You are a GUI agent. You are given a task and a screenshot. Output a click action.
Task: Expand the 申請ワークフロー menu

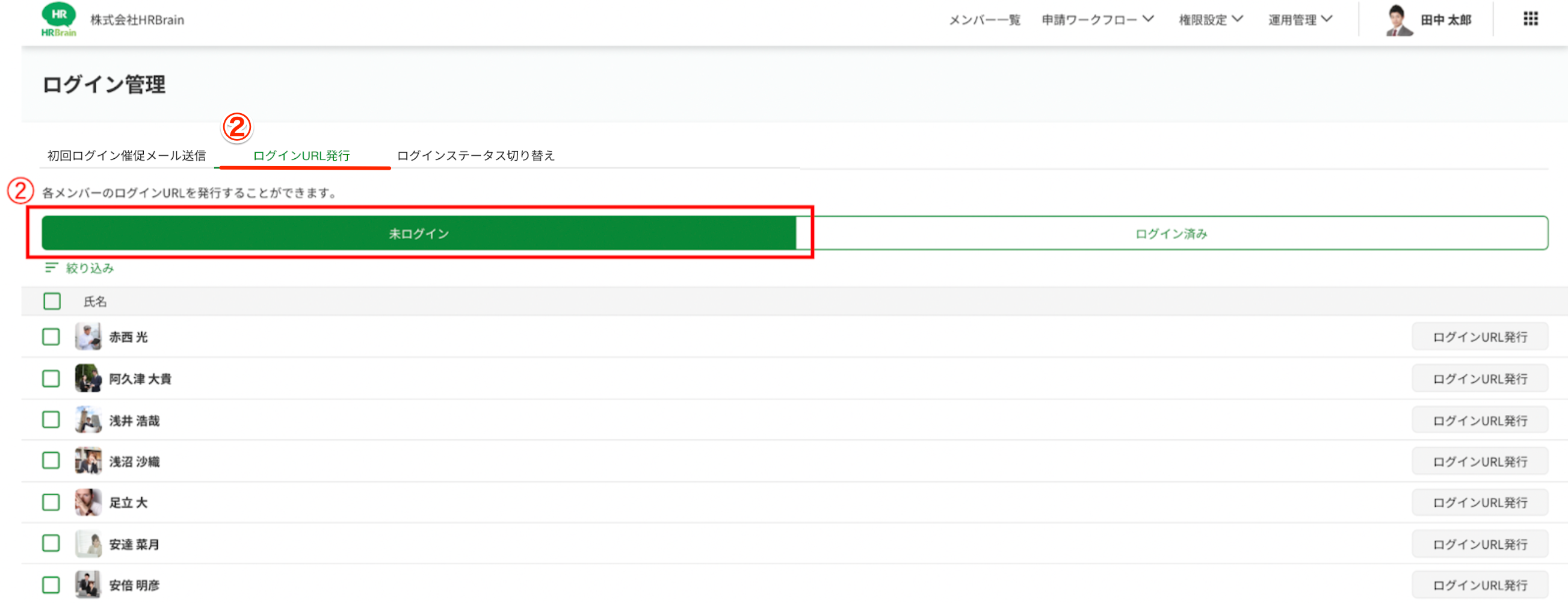1097,20
